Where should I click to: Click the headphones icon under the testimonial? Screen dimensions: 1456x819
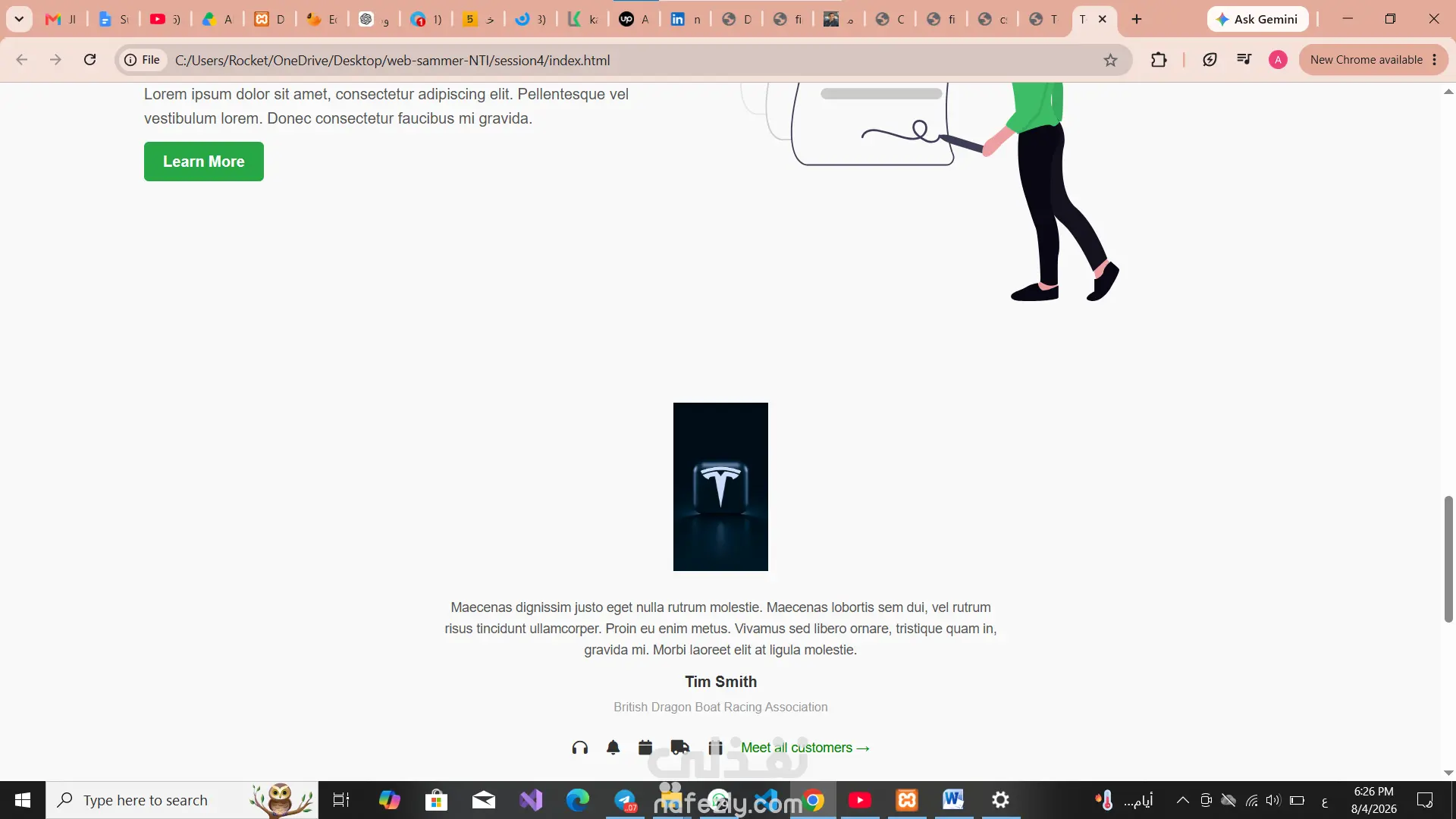pos(580,748)
